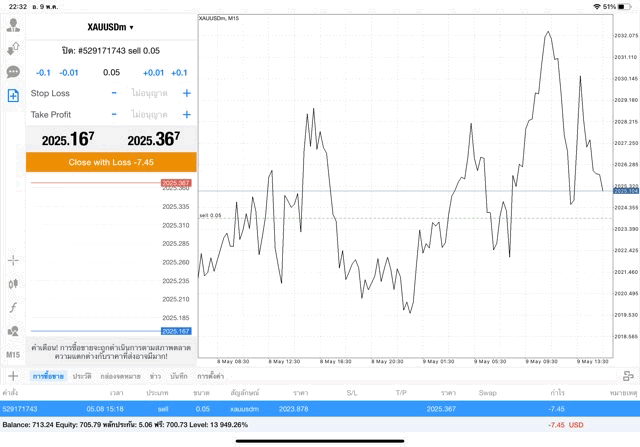Screen dimensions: 640x447
Task: Toggle the layout icon right of tabs
Action: (628, 376)
